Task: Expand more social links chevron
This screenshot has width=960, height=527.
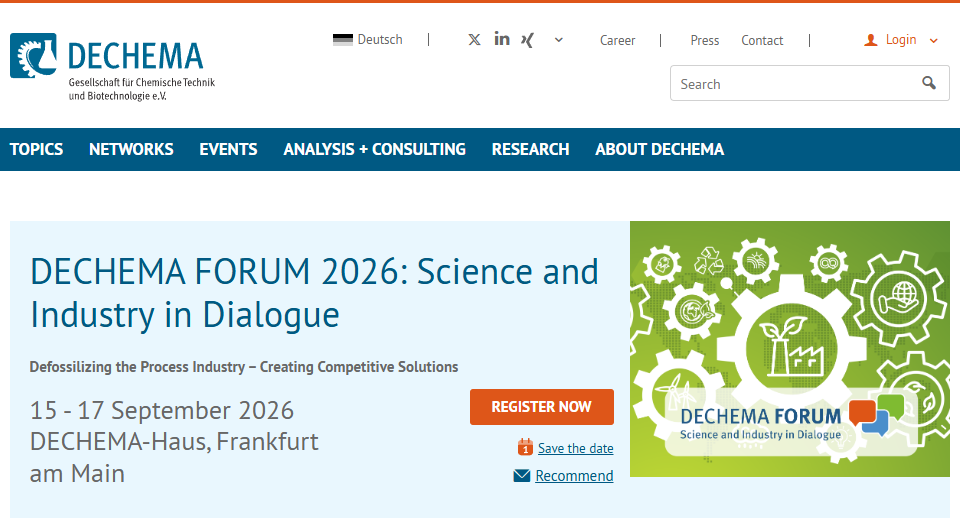Action: (558, 40)
